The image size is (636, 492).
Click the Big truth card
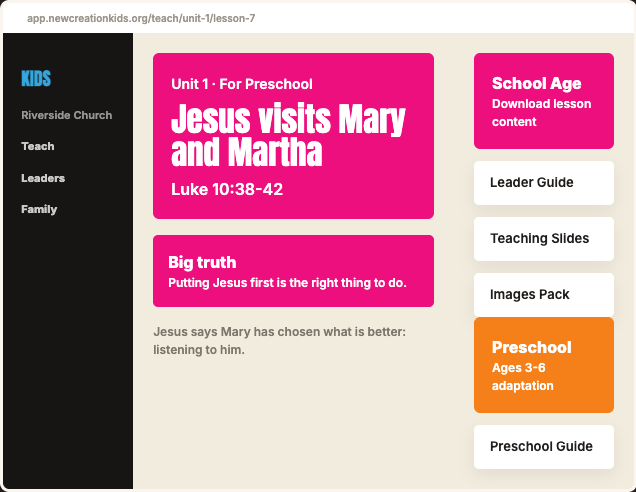coord(293,271)
